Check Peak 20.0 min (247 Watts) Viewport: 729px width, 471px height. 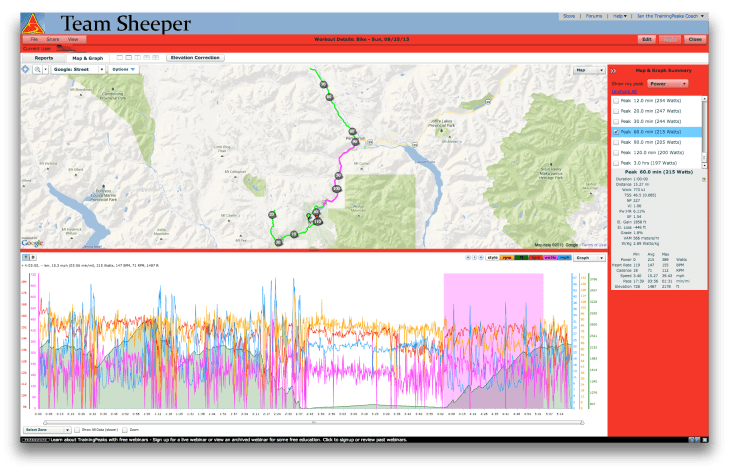pyautogui.click(x=616, y=111)
